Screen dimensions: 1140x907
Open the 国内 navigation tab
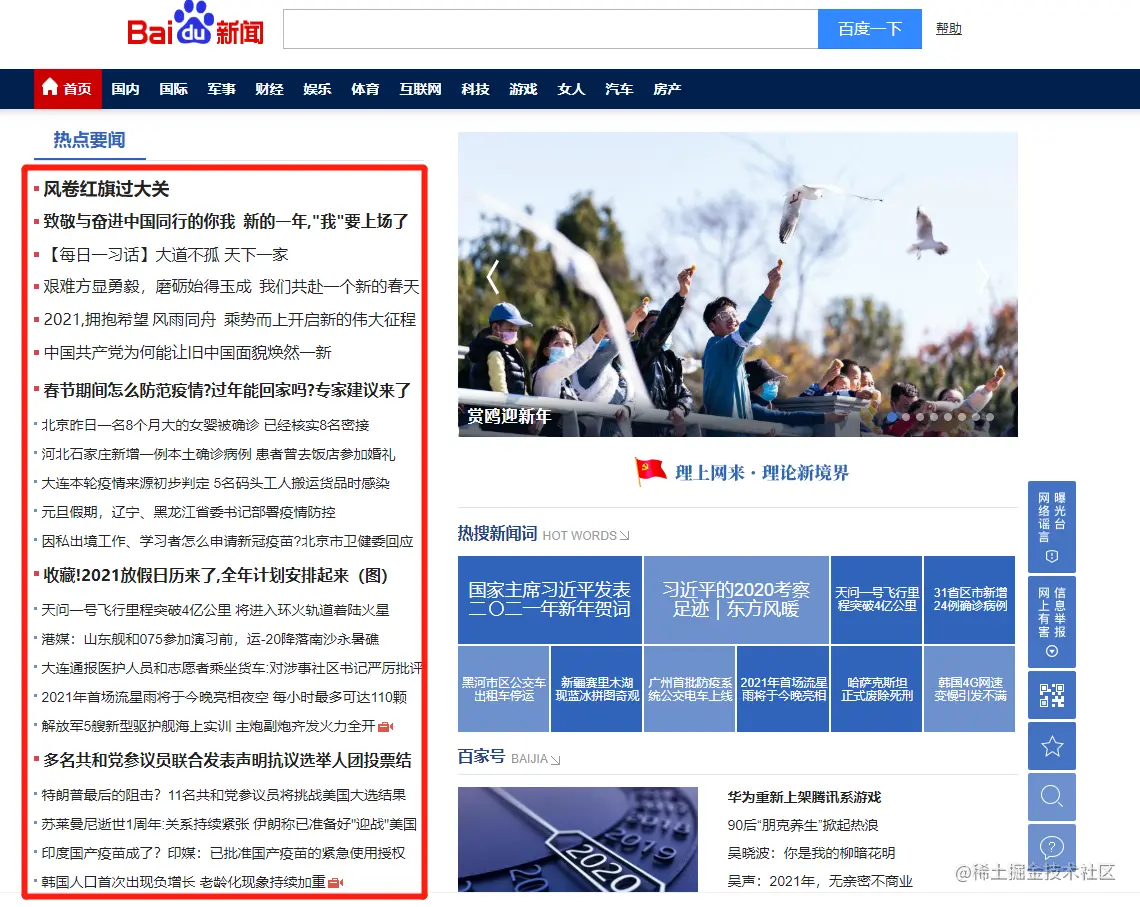point(125,89)
